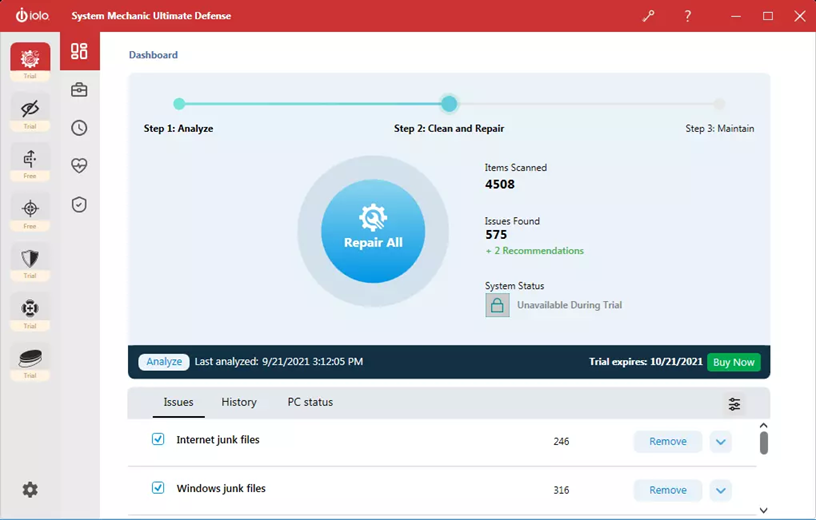Open the settings gear icon
816x520 pixels.
click(x=30, y=490)
